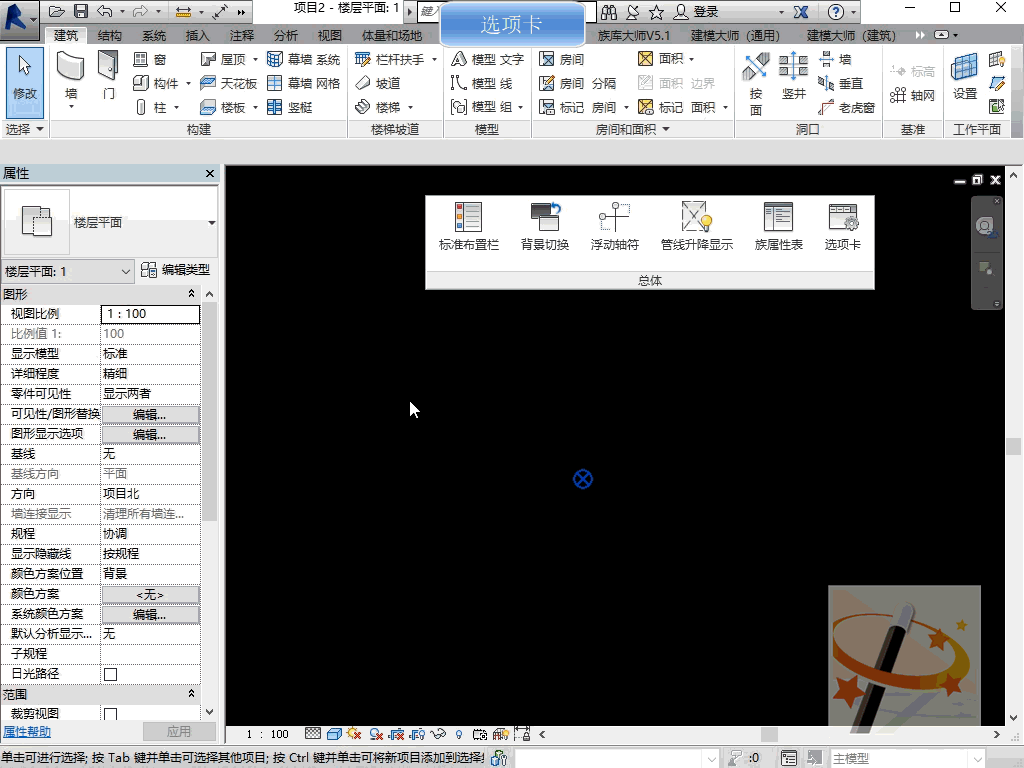Choose the 构件 component tool

click(x=155, y=83)
